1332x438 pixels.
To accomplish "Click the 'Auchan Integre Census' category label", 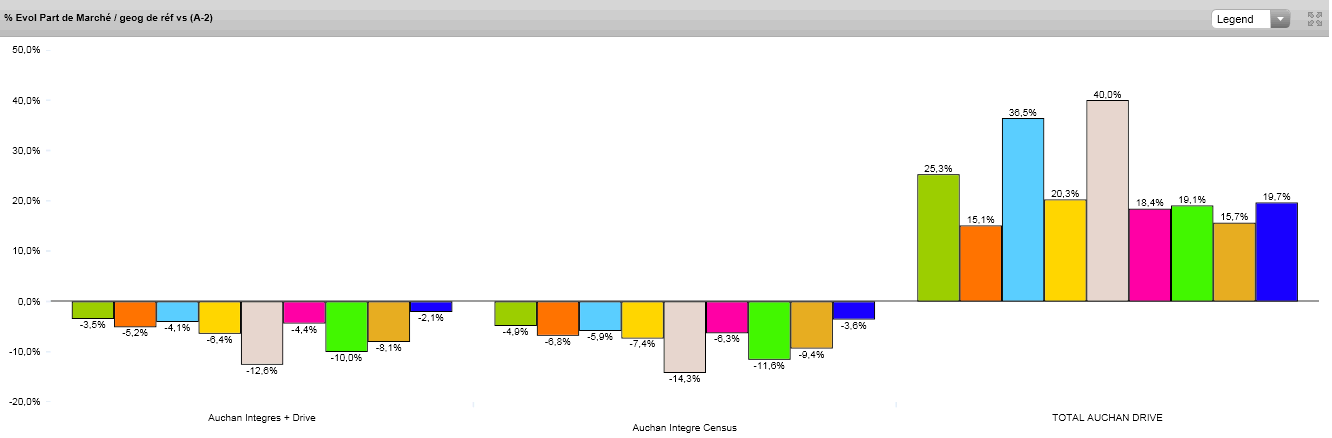I will coord(685,428).
